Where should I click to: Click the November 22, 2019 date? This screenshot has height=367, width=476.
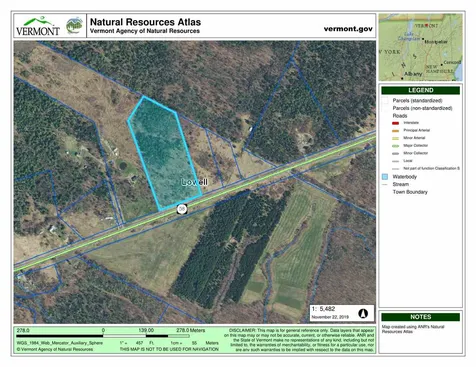pos(330,317)
